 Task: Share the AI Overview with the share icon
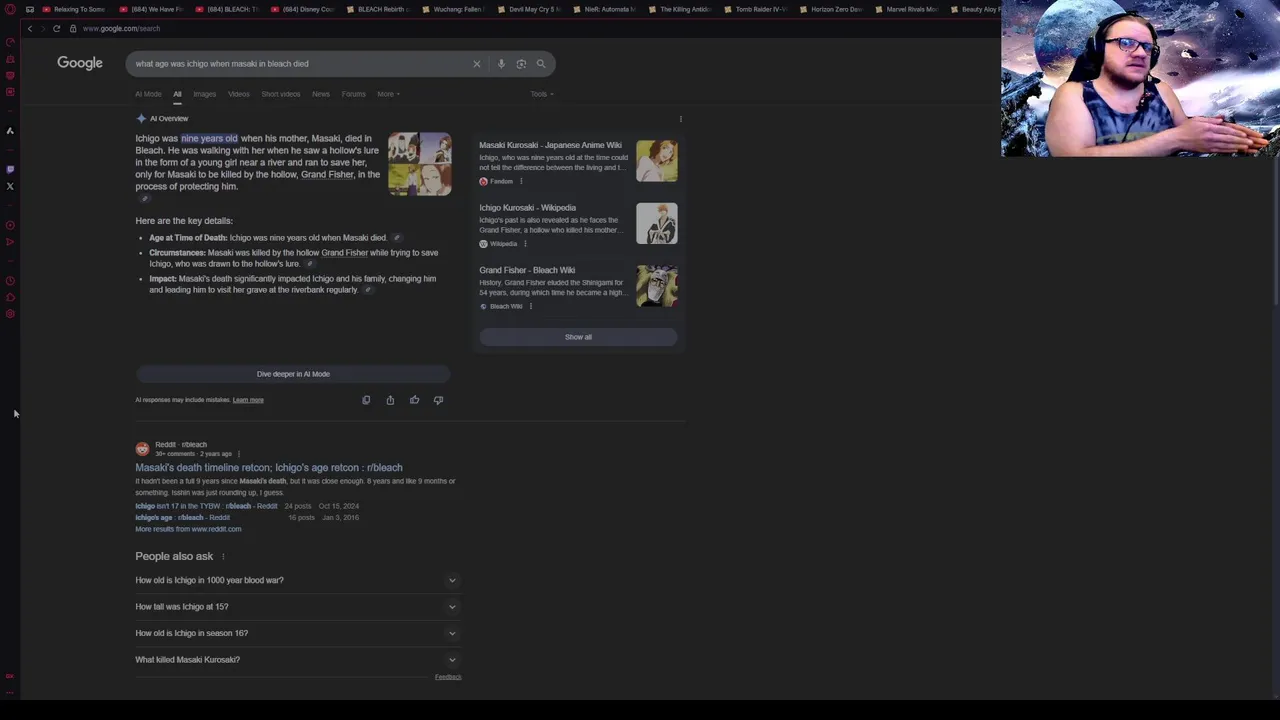pos(390,400)
